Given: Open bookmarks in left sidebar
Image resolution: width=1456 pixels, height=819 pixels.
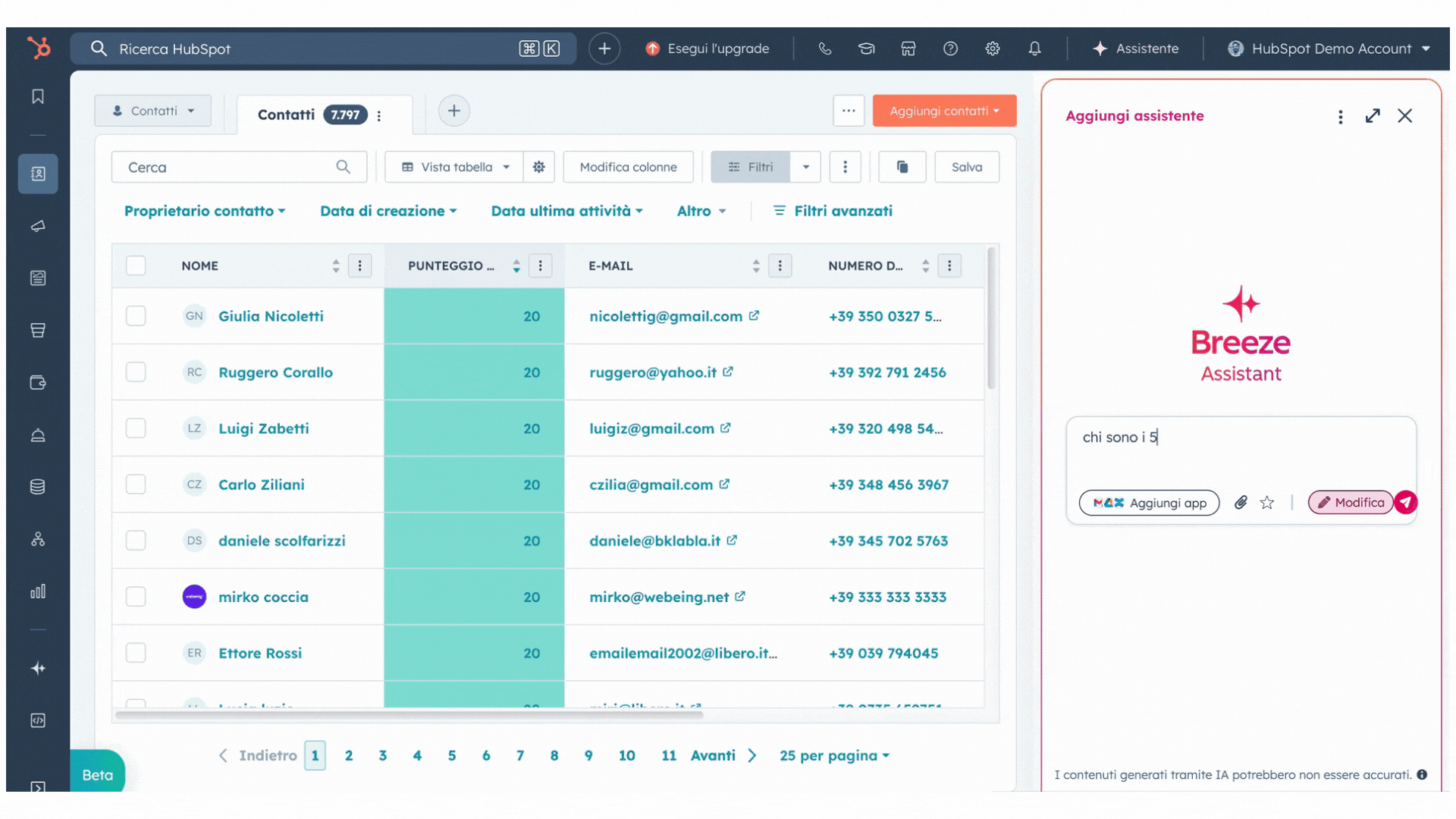Looking at the screenshot, I should (38, 96).
